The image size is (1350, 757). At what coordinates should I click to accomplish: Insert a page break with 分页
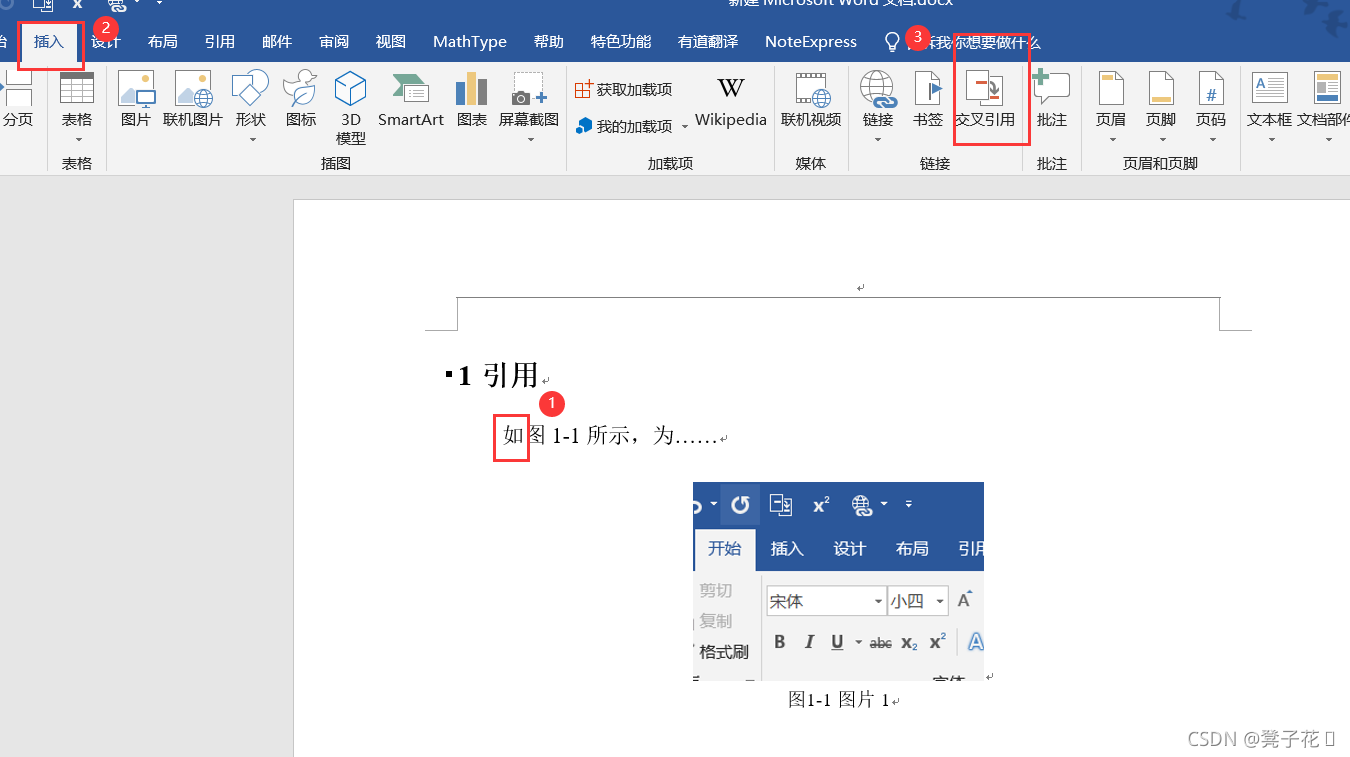point(17,98)
